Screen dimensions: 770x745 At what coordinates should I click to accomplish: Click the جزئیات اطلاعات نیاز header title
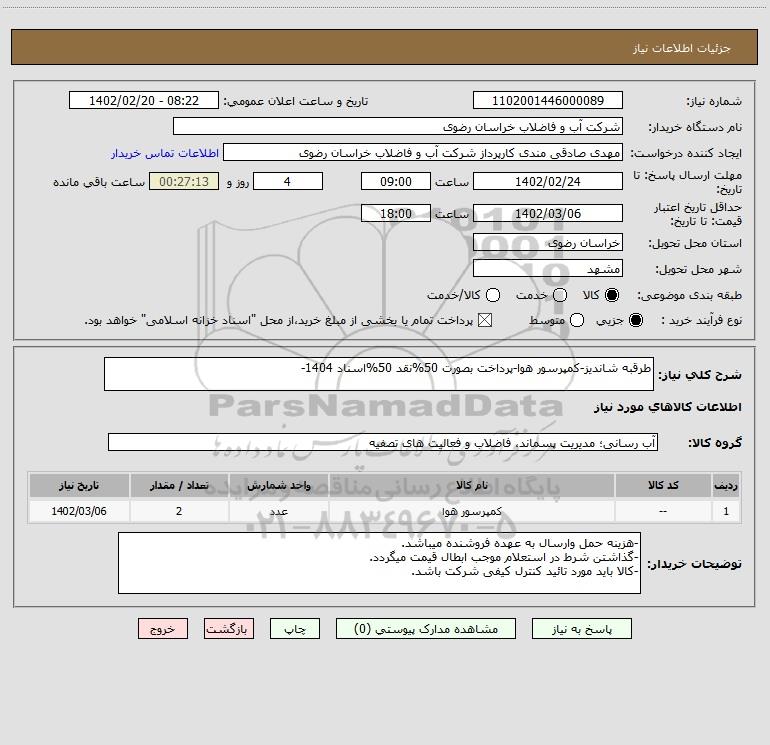tap(682, 48)
